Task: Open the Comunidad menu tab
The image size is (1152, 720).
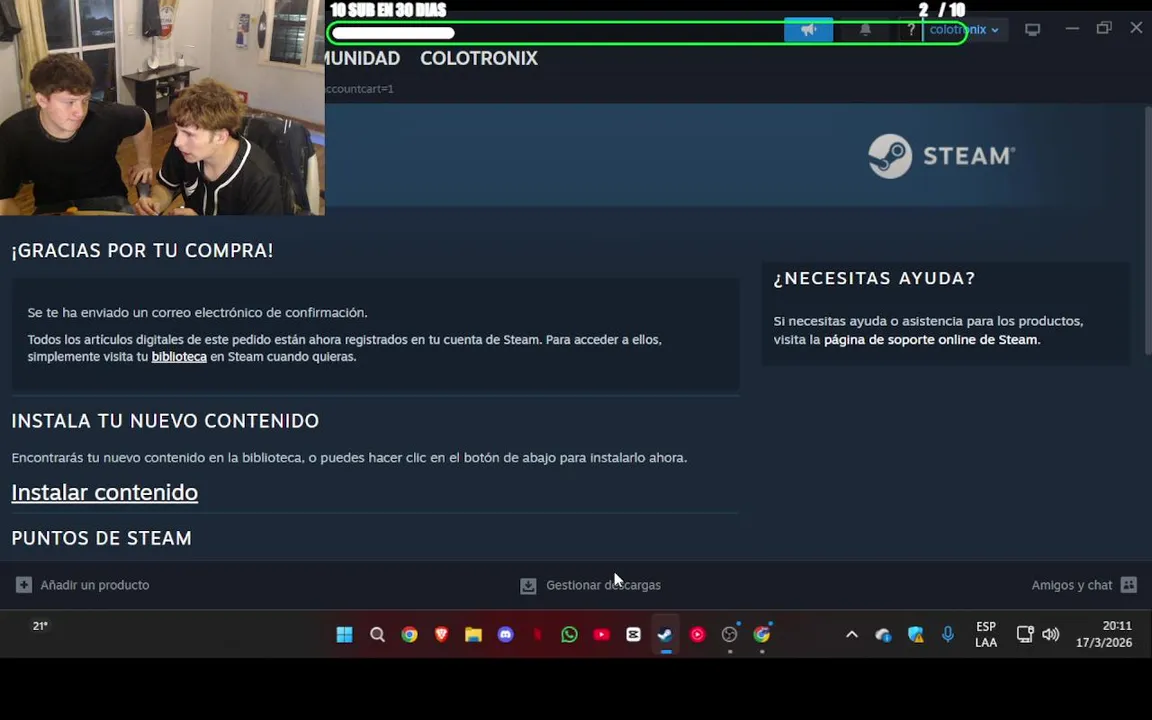Action: (x=363, y=58)
